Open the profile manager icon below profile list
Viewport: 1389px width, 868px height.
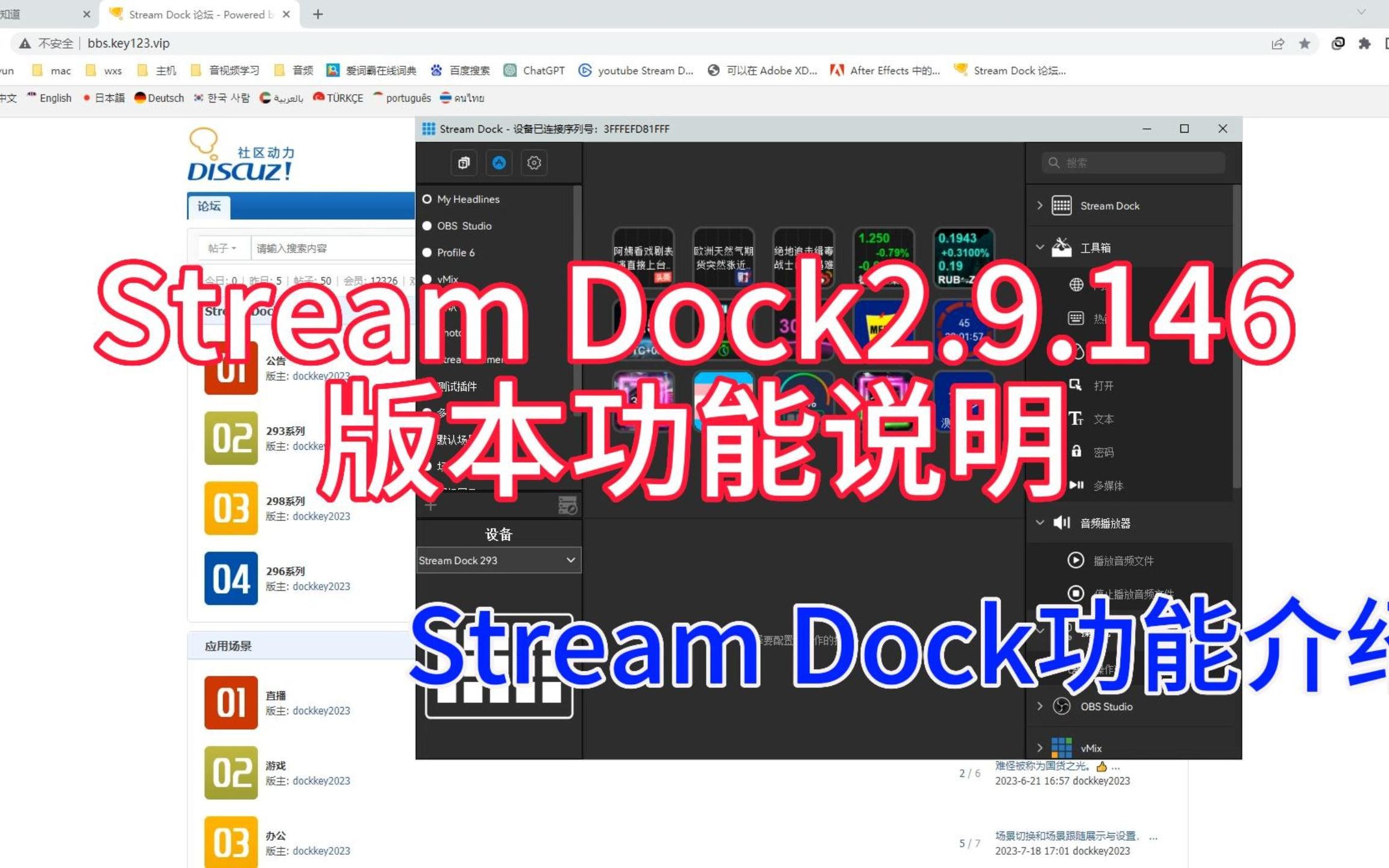click(567, 506)
